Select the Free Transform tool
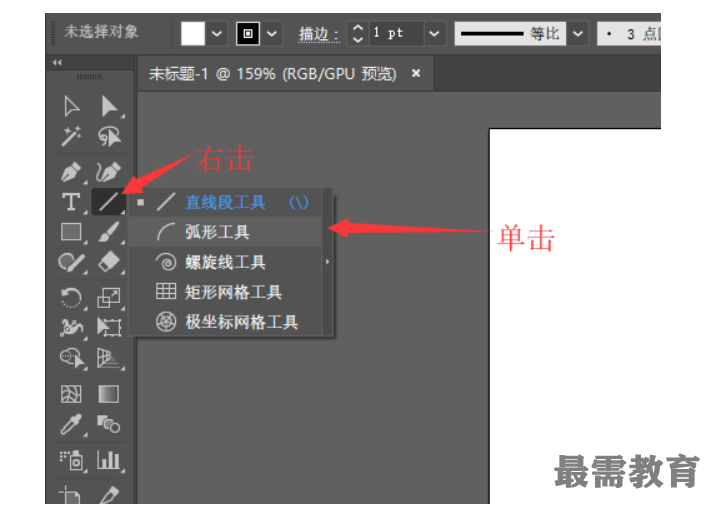Image resolution: width=706 pixels, height=511 pixels. coord(109,328)
